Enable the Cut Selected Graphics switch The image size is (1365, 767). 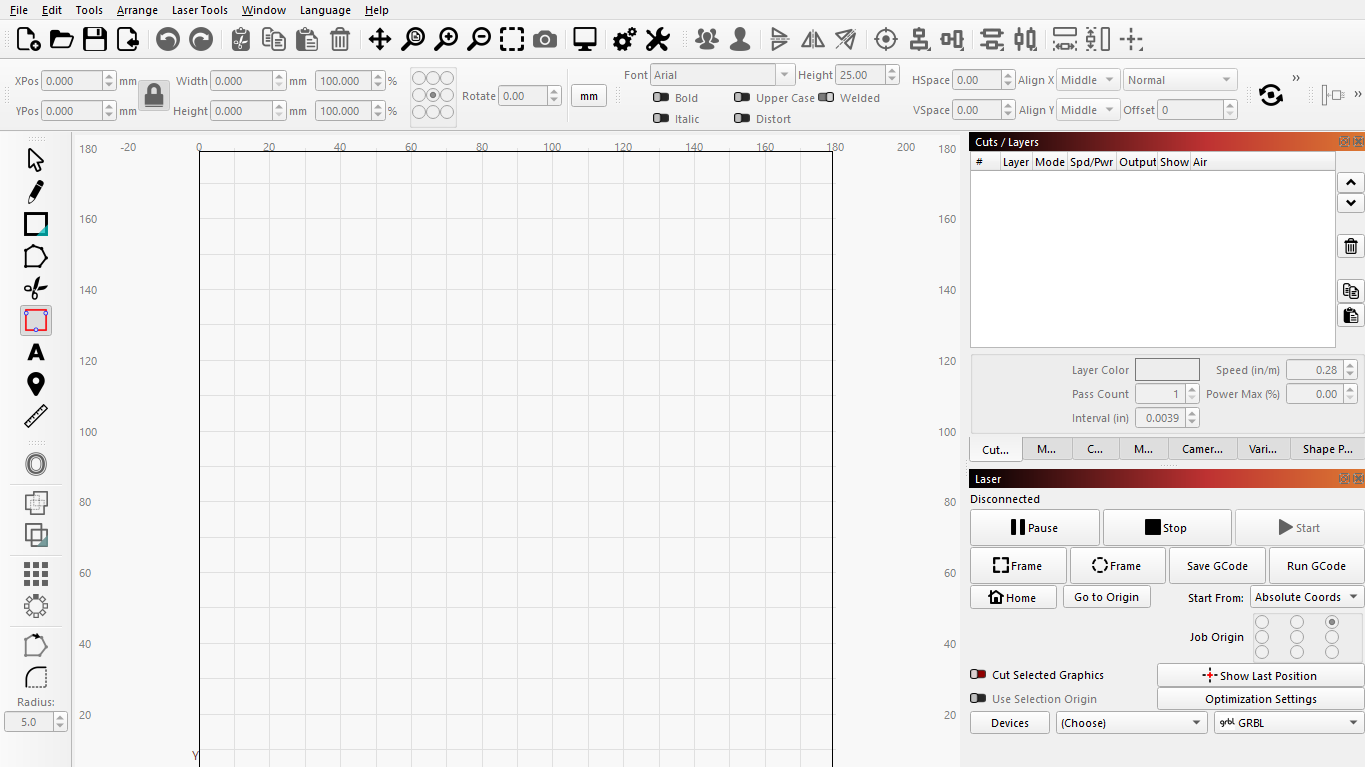[978, 675]
